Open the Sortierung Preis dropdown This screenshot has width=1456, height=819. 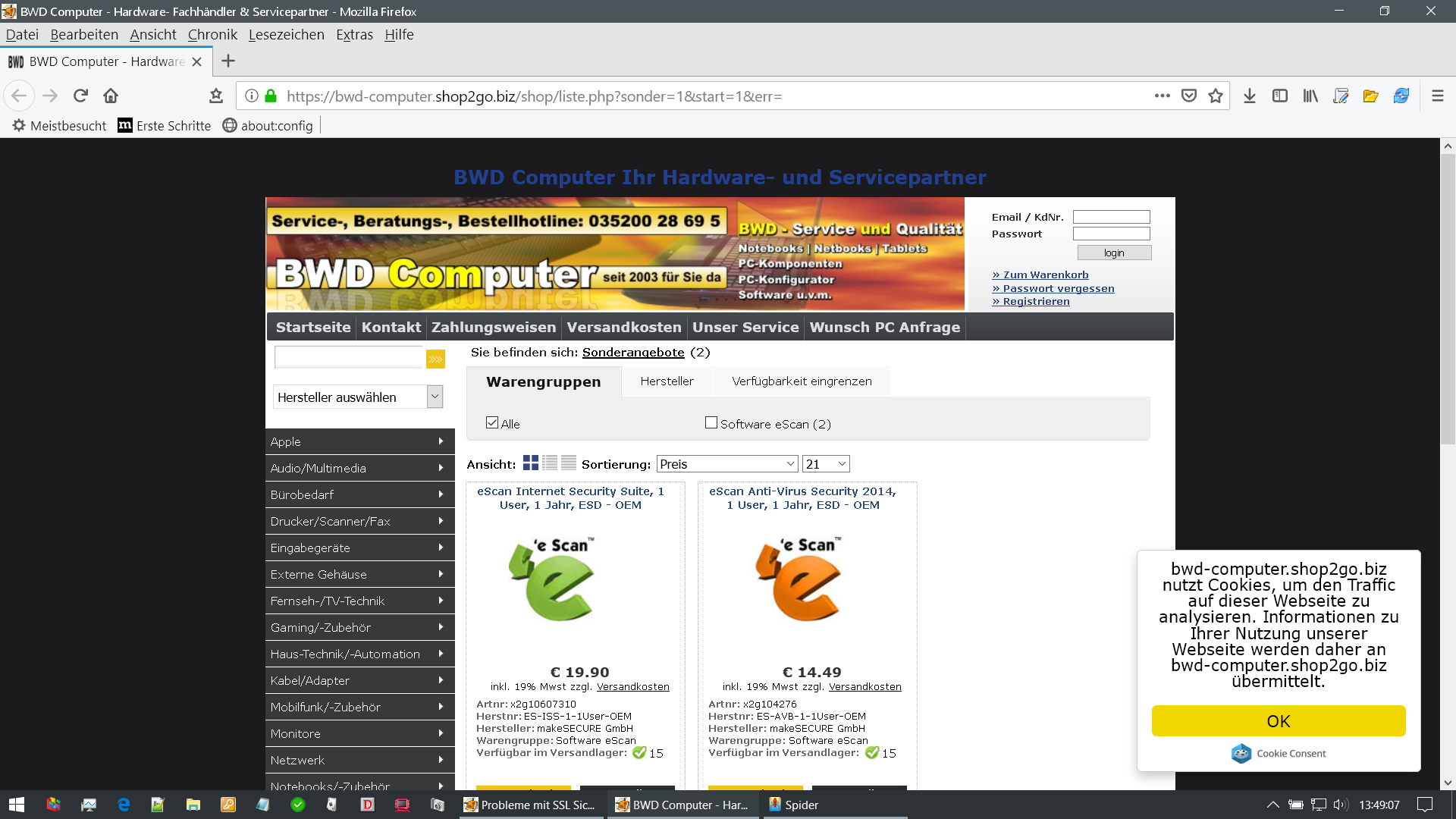click(726, 464)
